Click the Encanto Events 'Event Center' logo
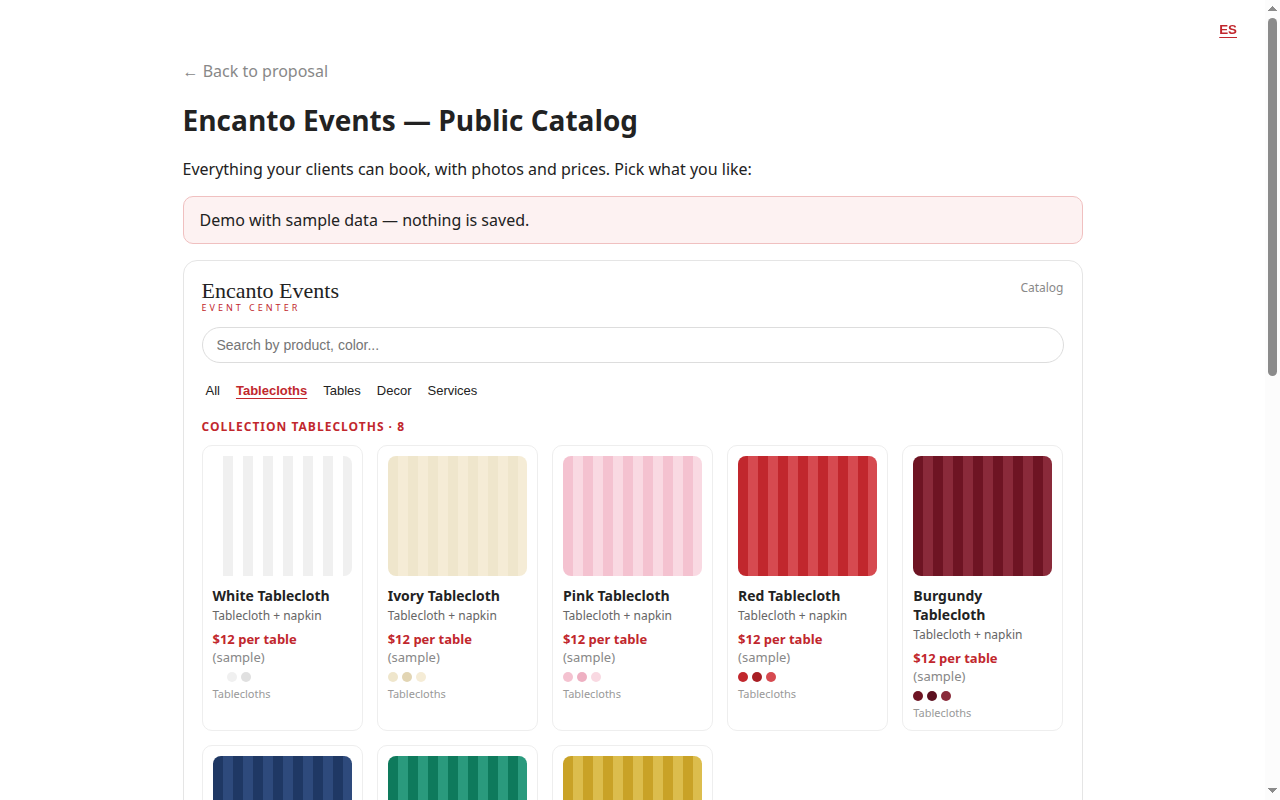The width and height of the screenshot is (1280, 800). 270,296
